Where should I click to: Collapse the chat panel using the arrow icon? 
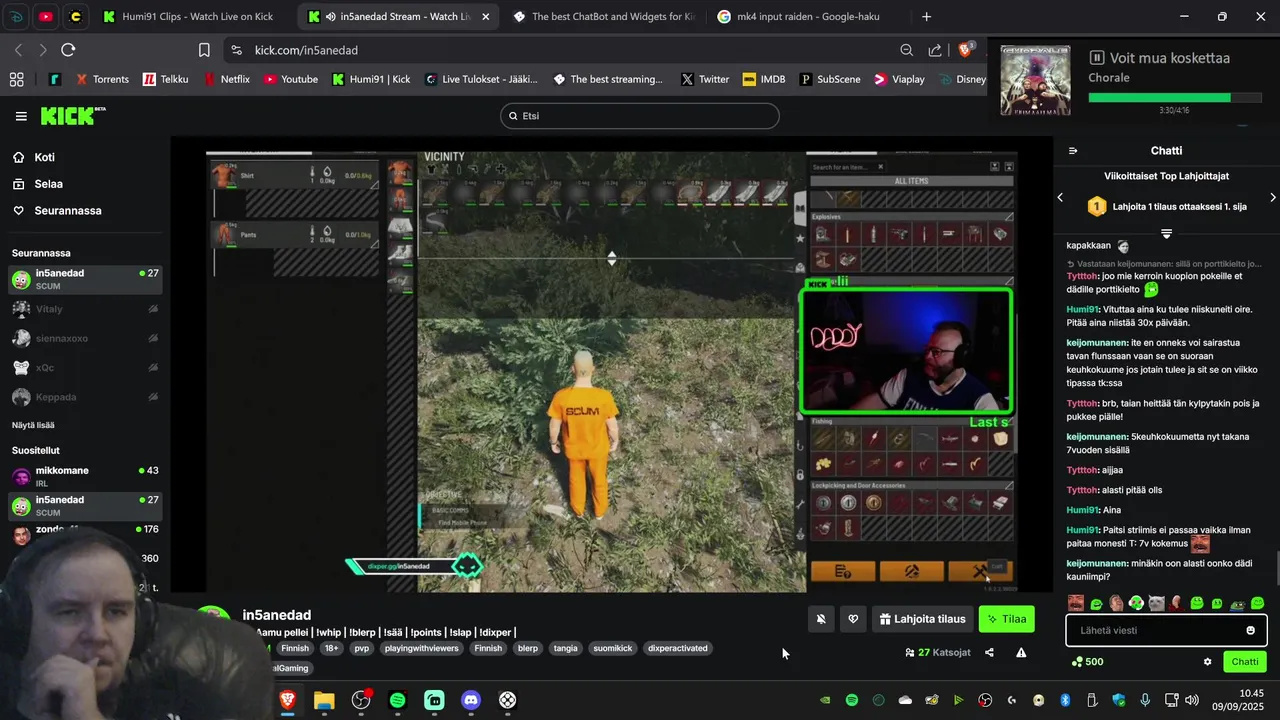point(1073,151)
